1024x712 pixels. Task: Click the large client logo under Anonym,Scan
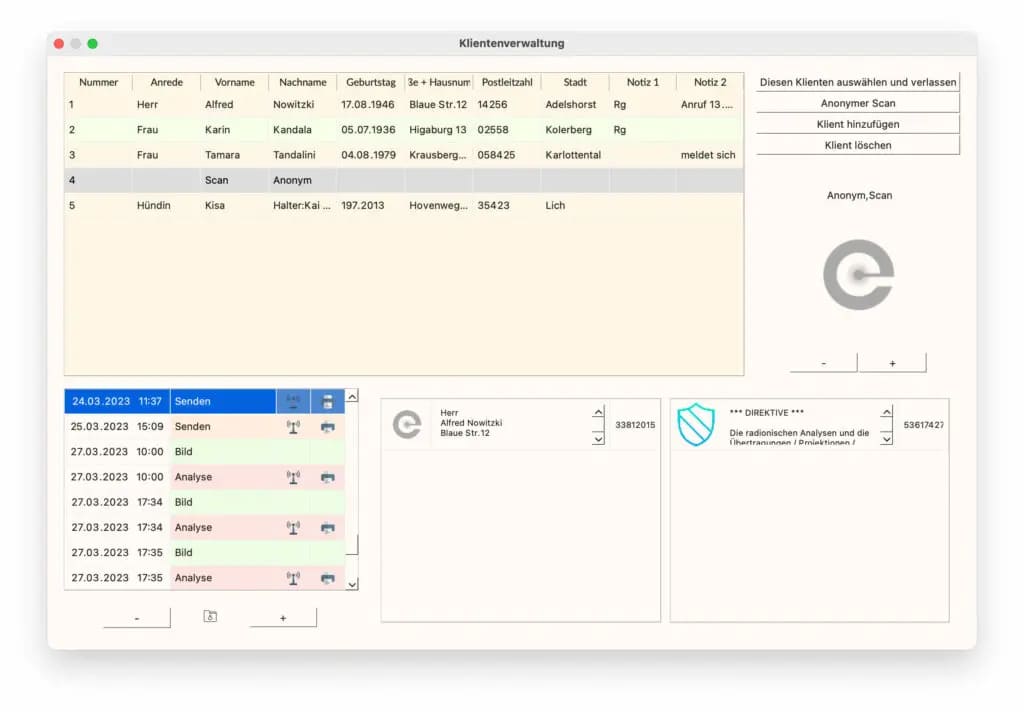(x=858, y=274)
